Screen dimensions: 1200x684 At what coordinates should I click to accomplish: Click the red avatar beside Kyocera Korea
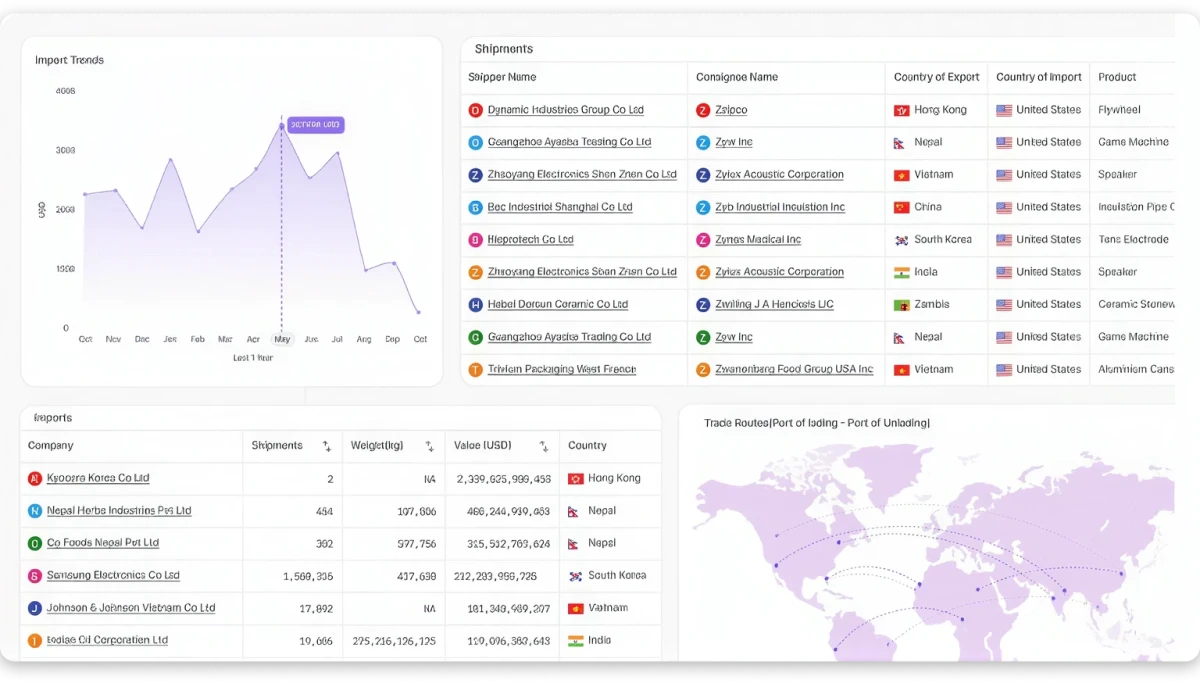(x=35, y=478)
